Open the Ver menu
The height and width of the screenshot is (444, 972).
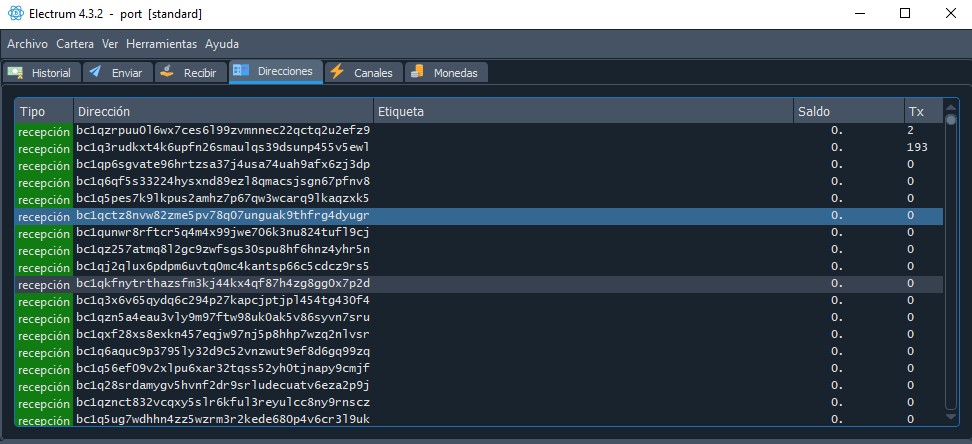[110, 44]
